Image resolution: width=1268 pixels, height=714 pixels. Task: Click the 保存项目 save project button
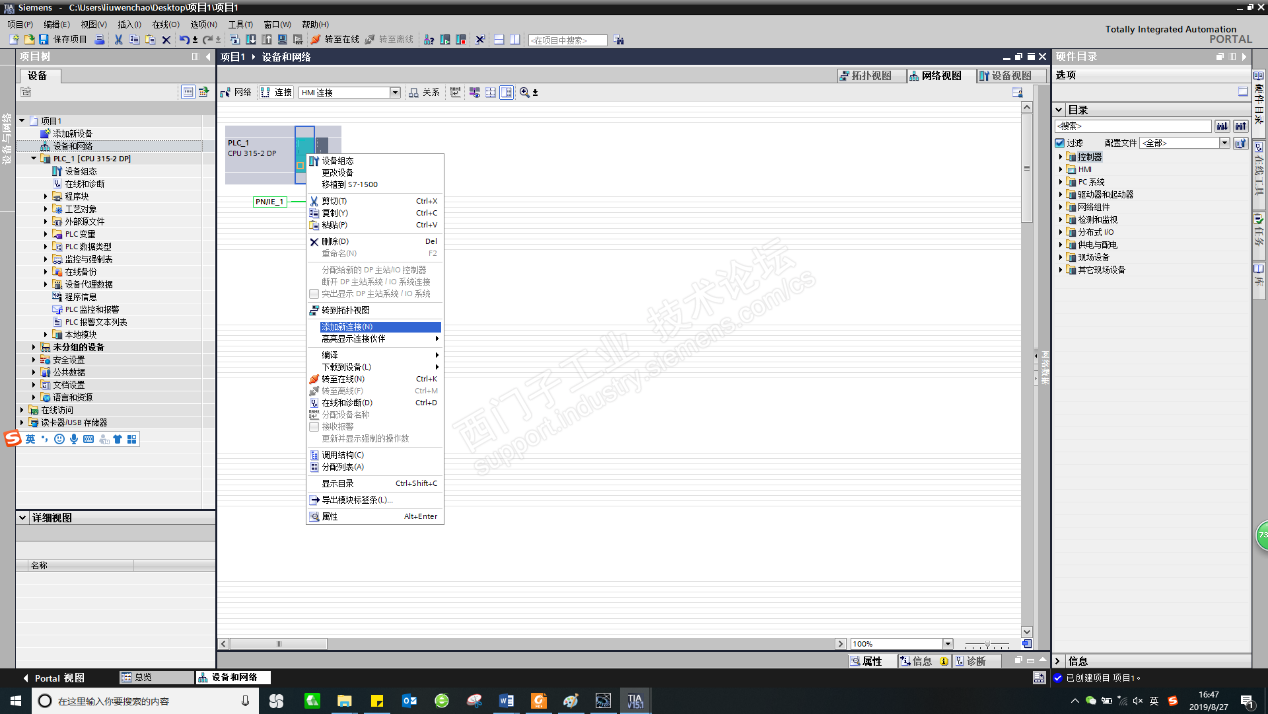63,40
